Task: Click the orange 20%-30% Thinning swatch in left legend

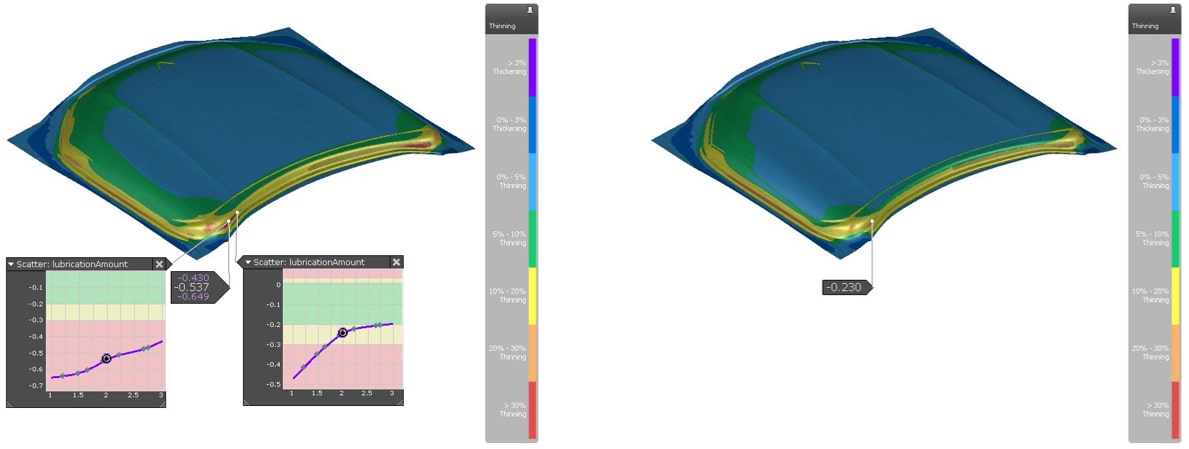Action: tap(532, 353)
